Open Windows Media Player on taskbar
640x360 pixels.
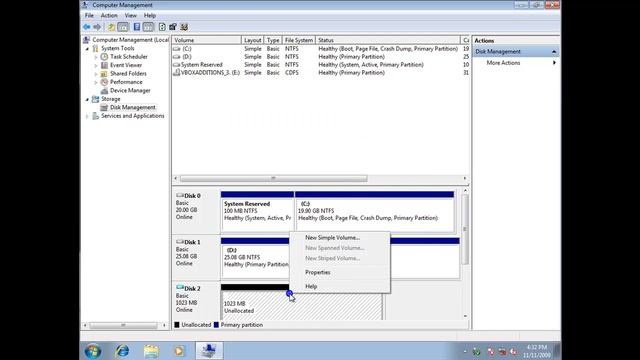point(179,351)
